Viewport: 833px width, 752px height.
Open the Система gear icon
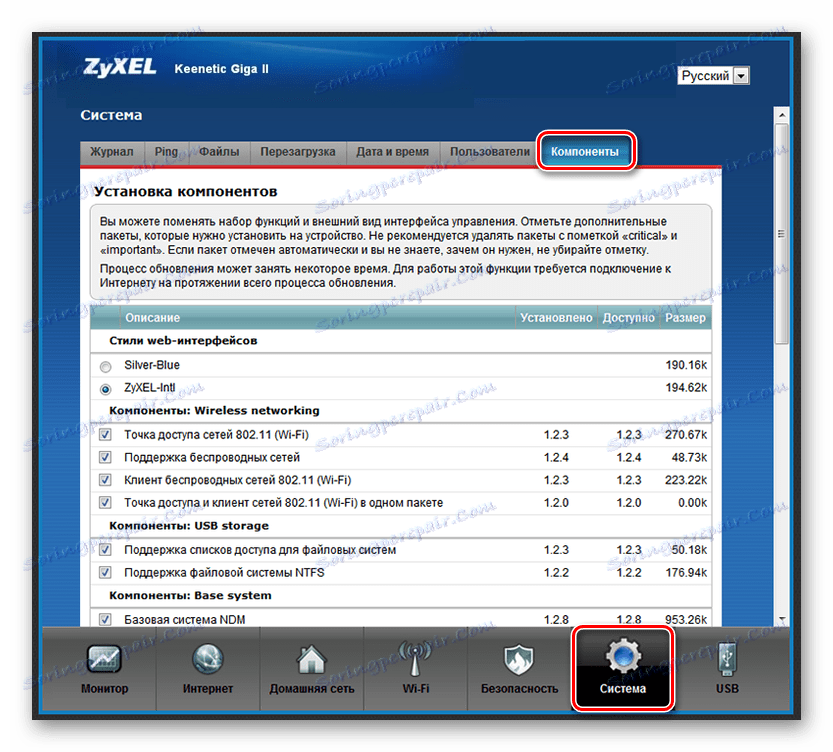click(x=623, y=657)
